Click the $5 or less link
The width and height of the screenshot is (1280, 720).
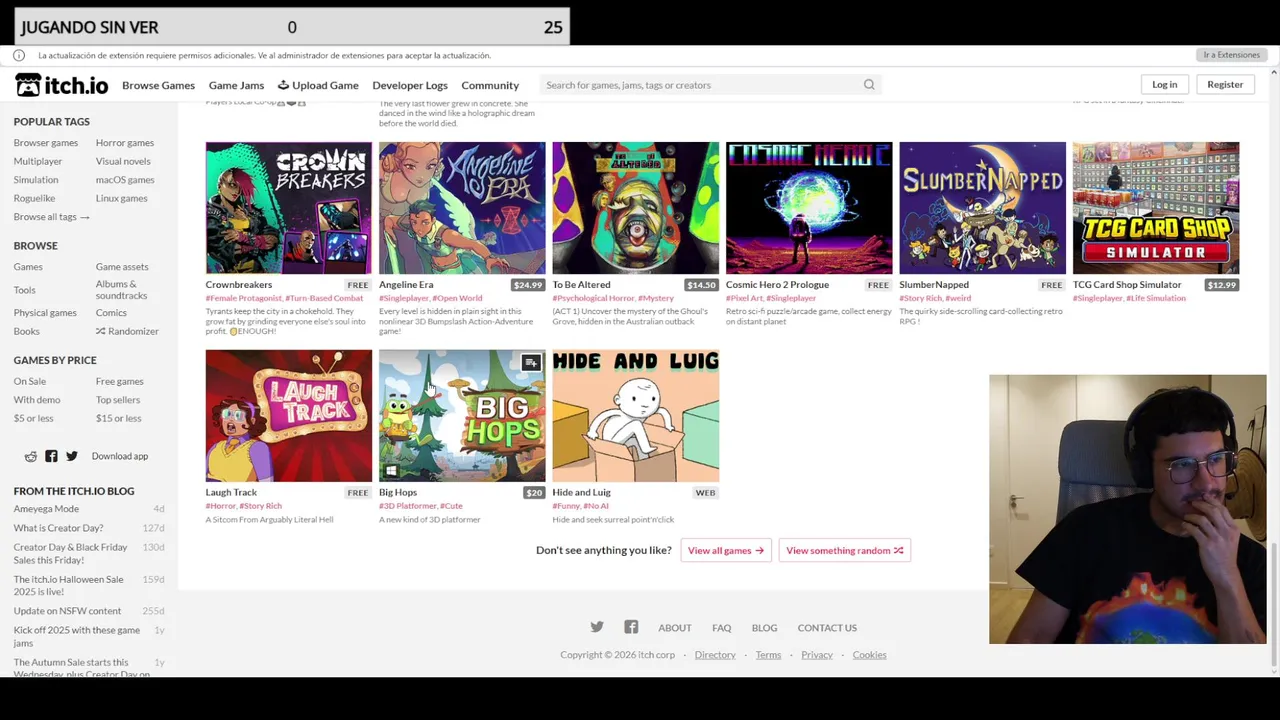tap(34, 418)
